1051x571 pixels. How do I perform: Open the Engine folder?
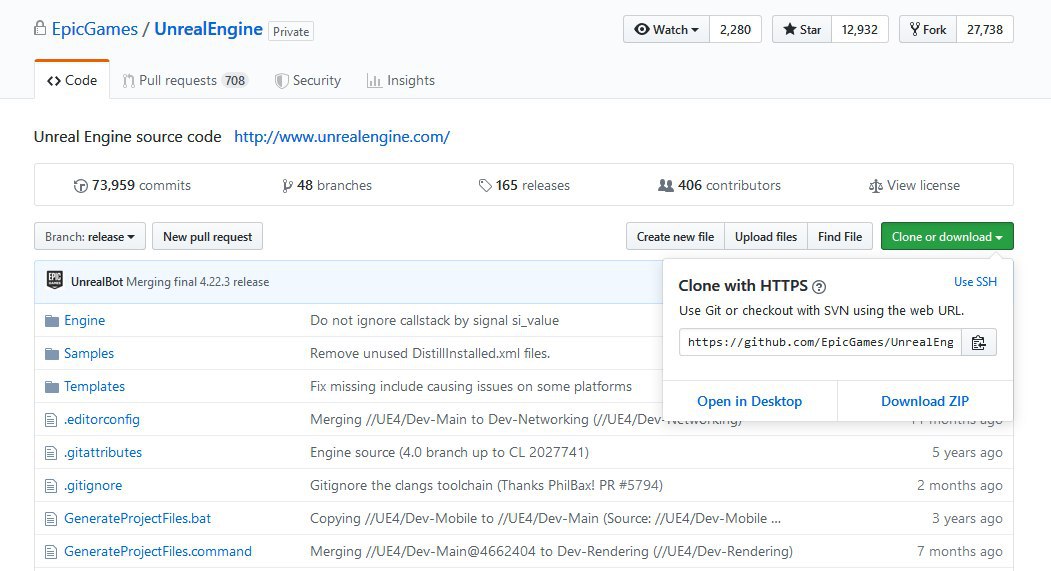click(x=84, y=321)
